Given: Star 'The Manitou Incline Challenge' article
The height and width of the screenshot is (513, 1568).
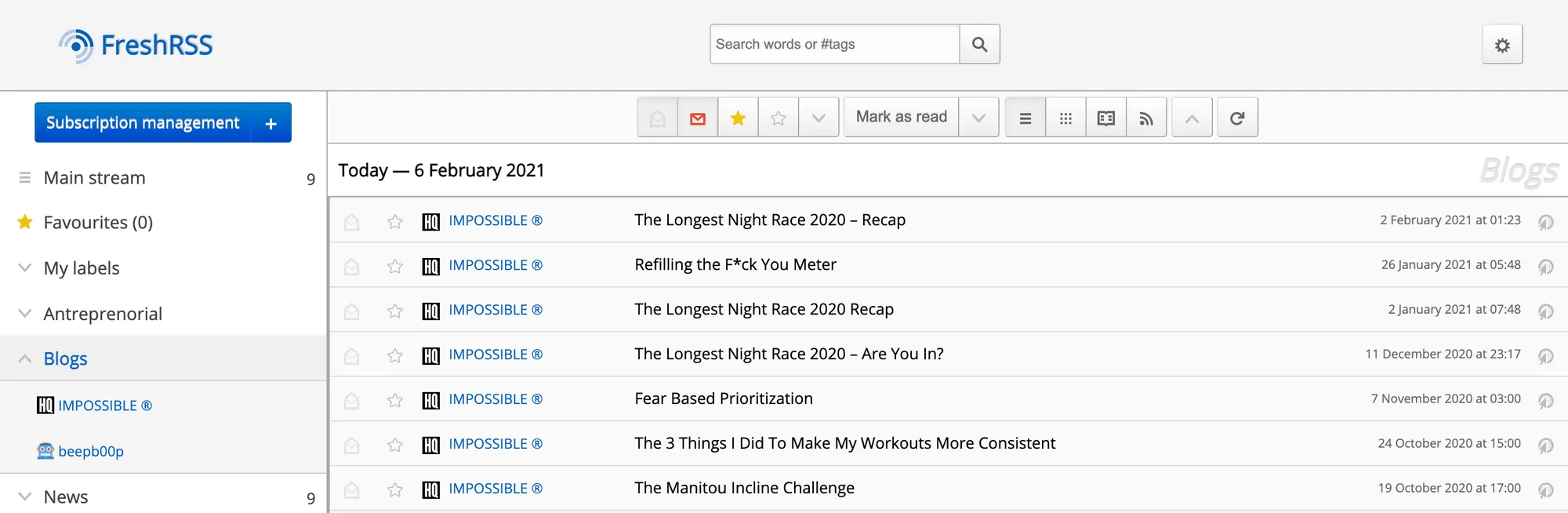Looking at the screenshot, I should [x=395, y=490].
